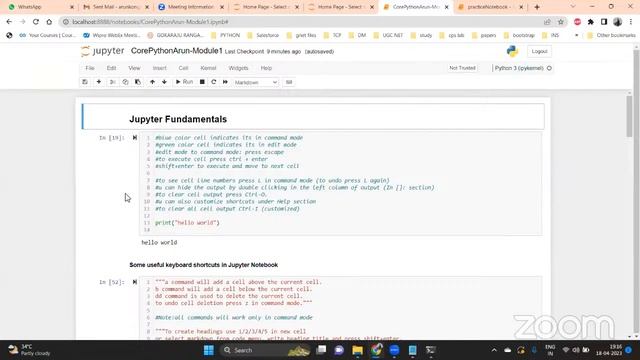Open the File menu in Jupyter
Viewport: 640px width, 360px height.
90,68
